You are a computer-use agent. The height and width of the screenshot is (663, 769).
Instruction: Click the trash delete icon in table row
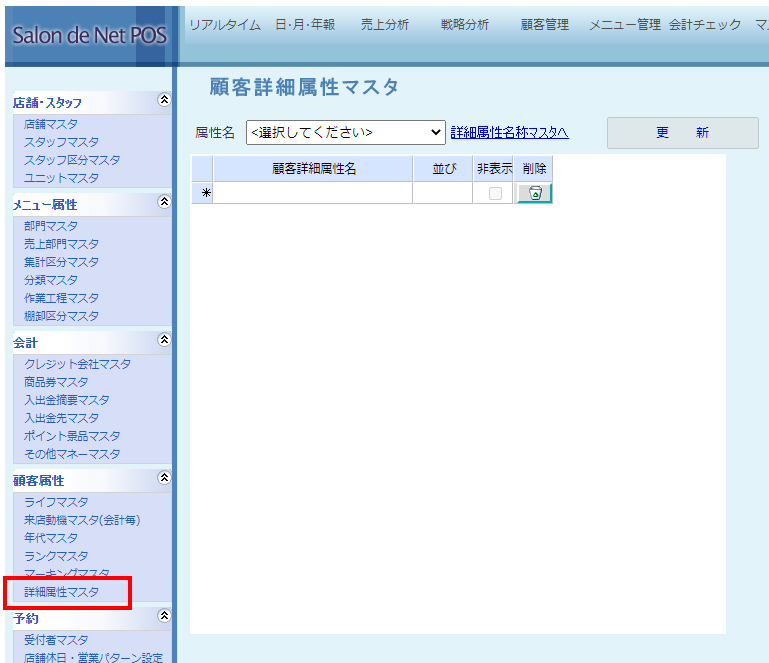[534, 194]
